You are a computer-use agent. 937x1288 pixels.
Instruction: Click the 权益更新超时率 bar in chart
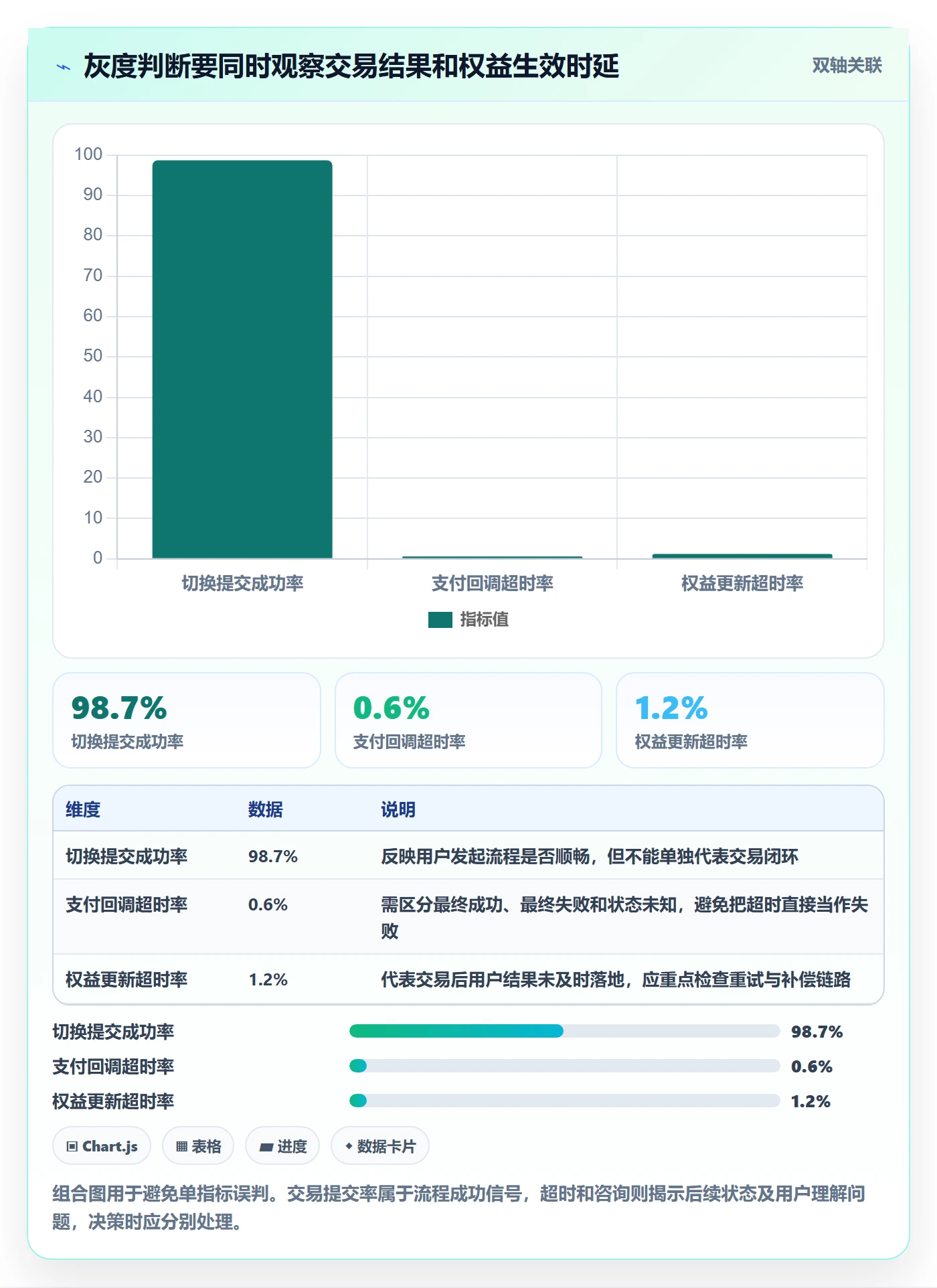pos(742,556)
